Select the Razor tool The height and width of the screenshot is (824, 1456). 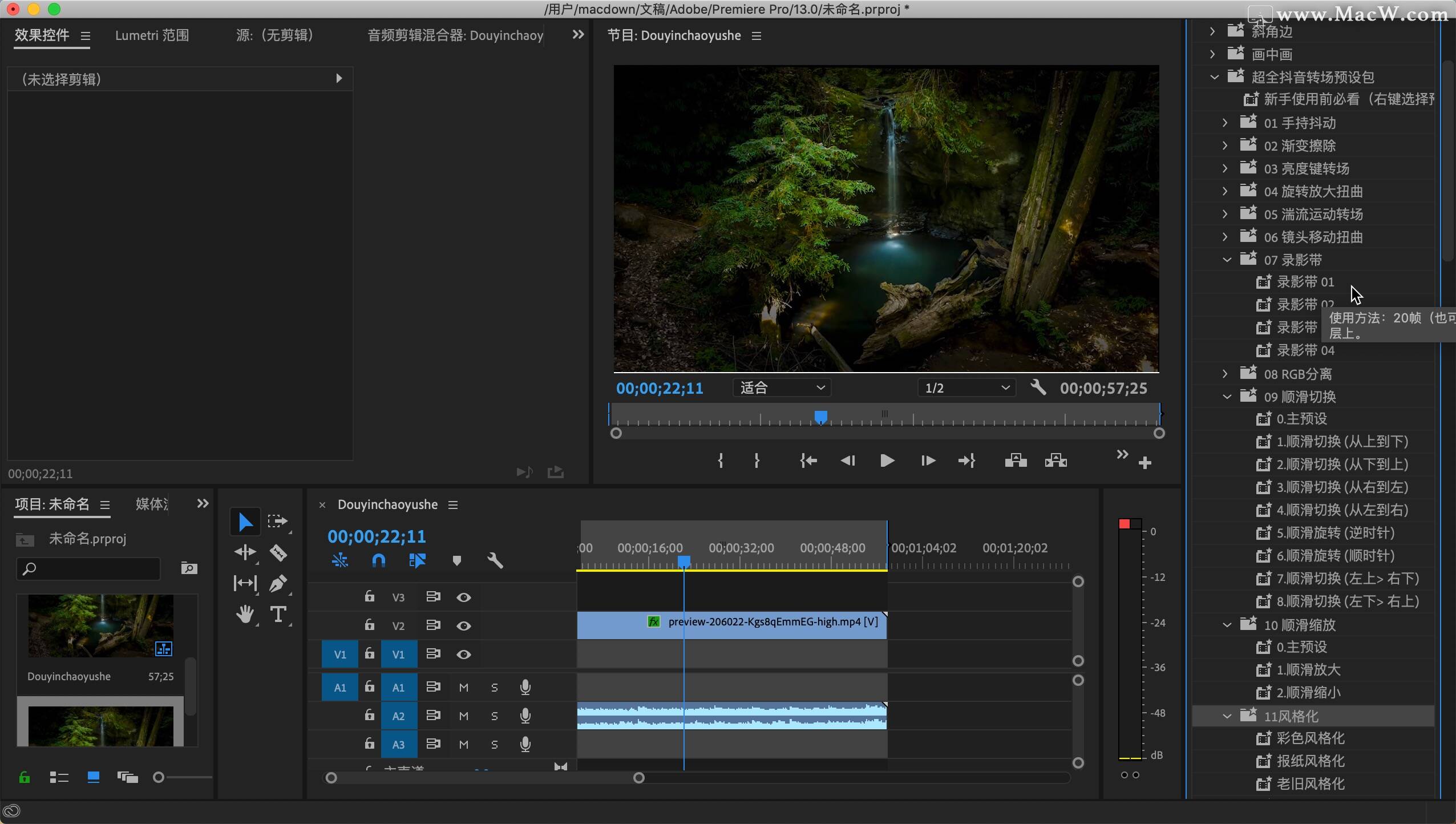[x=278, y=552]
